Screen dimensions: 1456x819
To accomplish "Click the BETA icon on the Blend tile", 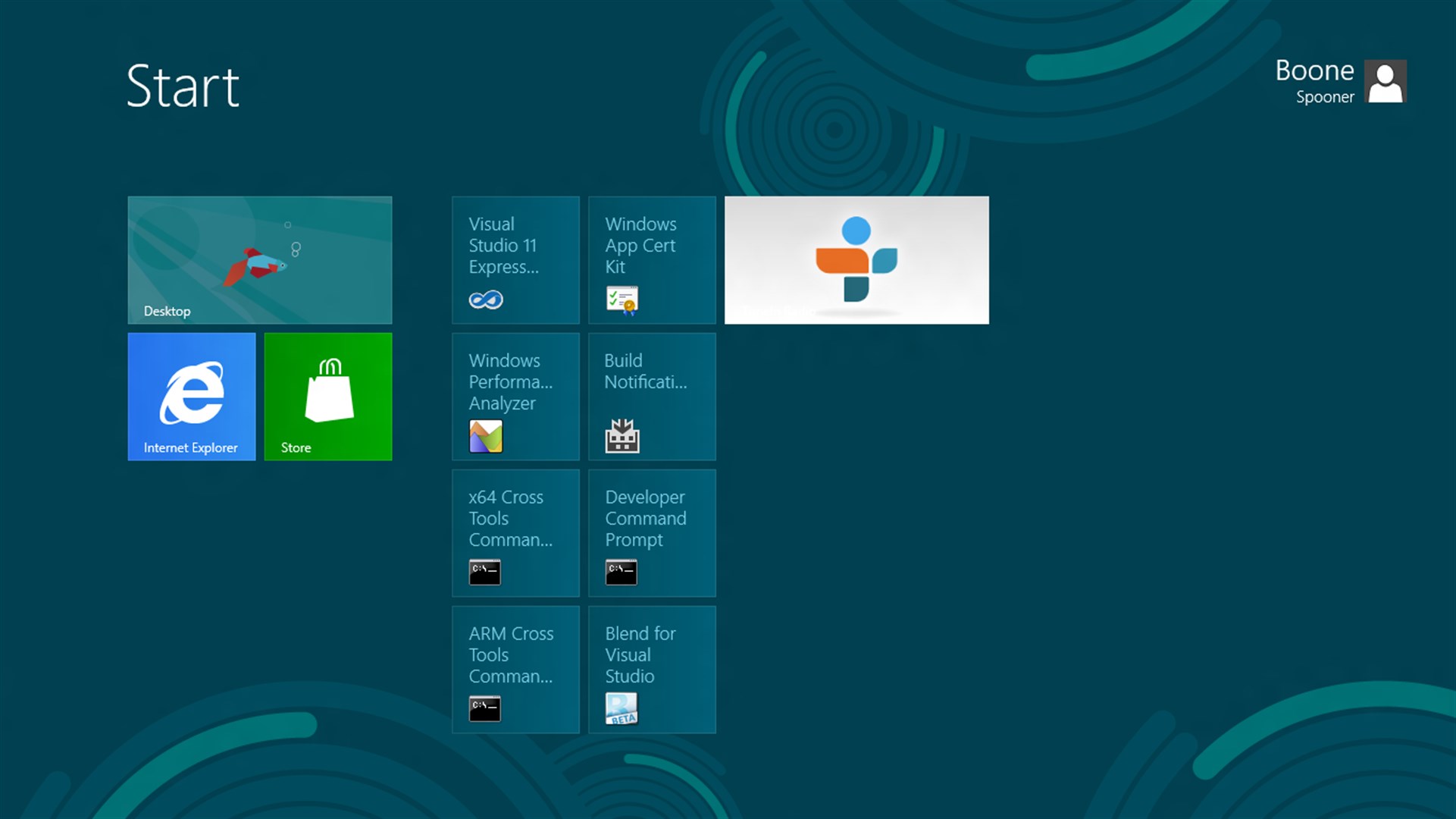I will pyautogui.click(x=622, y=710).
